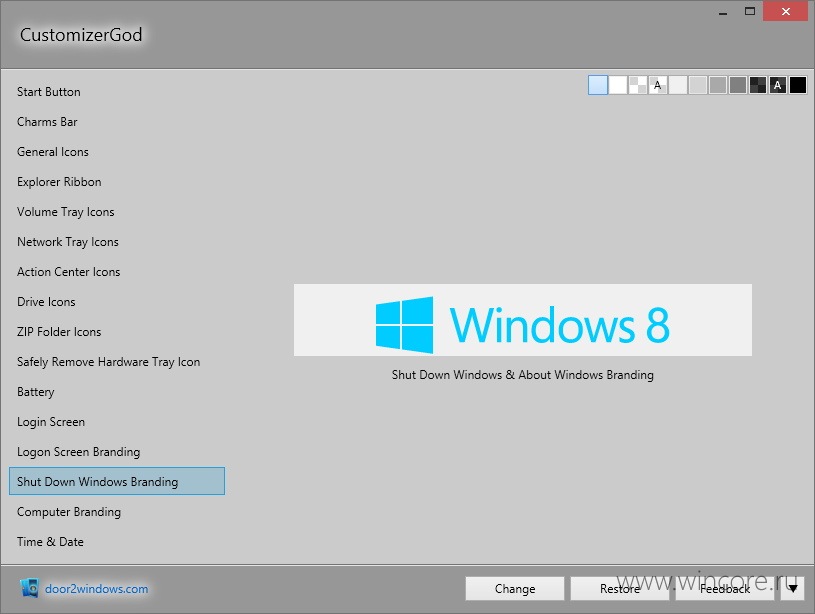The height and width of the screenshot is (614, 815).
Task: Select the light checkerboard background swatch without letter
Action: tap(638, 85)
